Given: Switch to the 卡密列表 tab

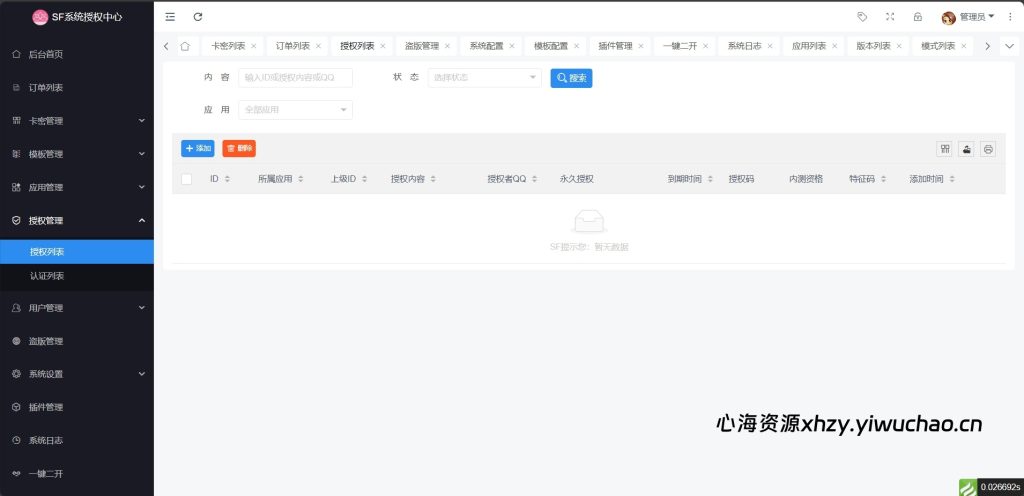Looking at the screenshot, I should [x=228, y=46].
